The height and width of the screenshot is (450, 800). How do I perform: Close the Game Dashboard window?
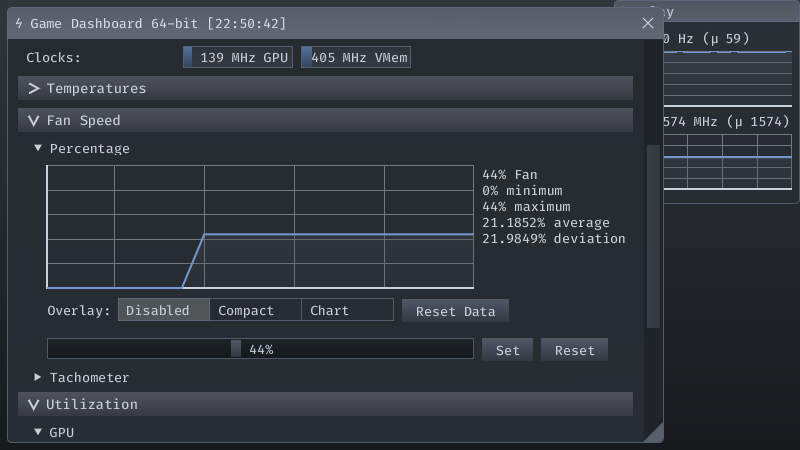click(x=647, y=22)
